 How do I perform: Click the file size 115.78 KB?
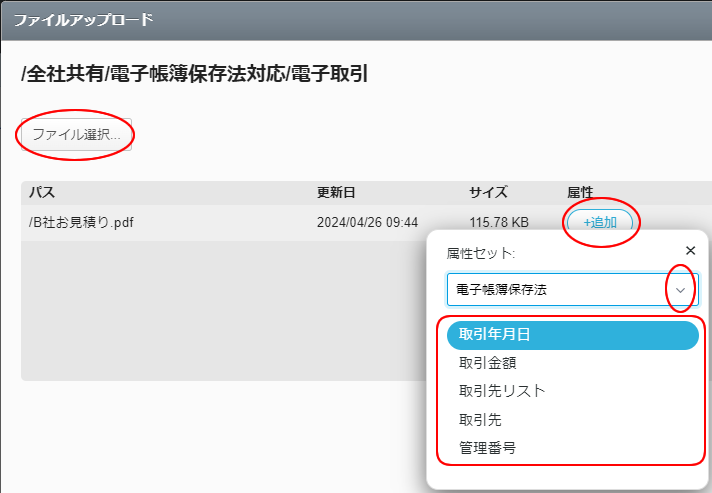pyautogui.click(x=499, y=222)
